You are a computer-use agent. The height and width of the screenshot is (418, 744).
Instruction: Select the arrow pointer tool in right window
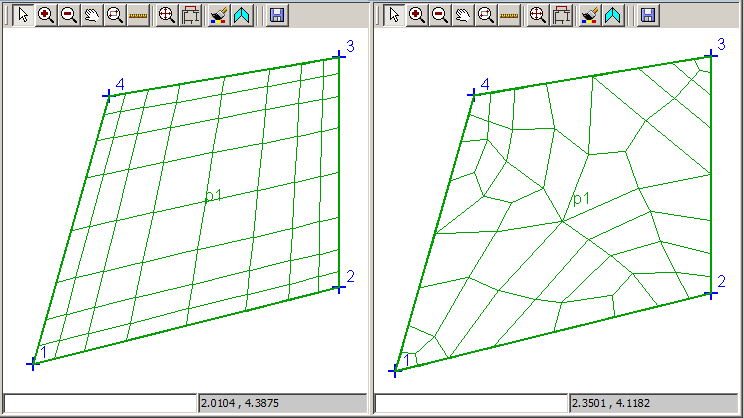point(394,15)
